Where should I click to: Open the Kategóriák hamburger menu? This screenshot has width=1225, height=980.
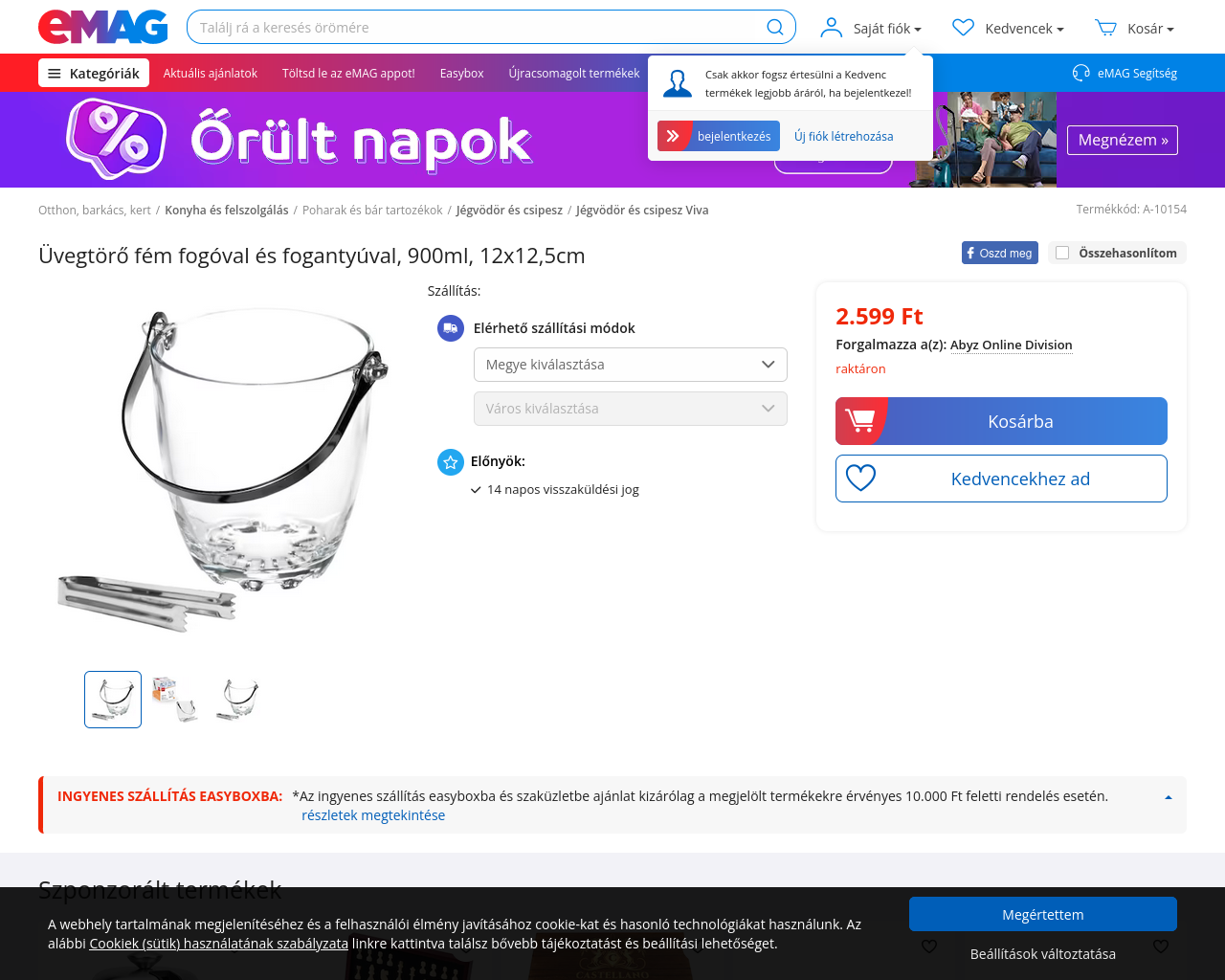94,73
